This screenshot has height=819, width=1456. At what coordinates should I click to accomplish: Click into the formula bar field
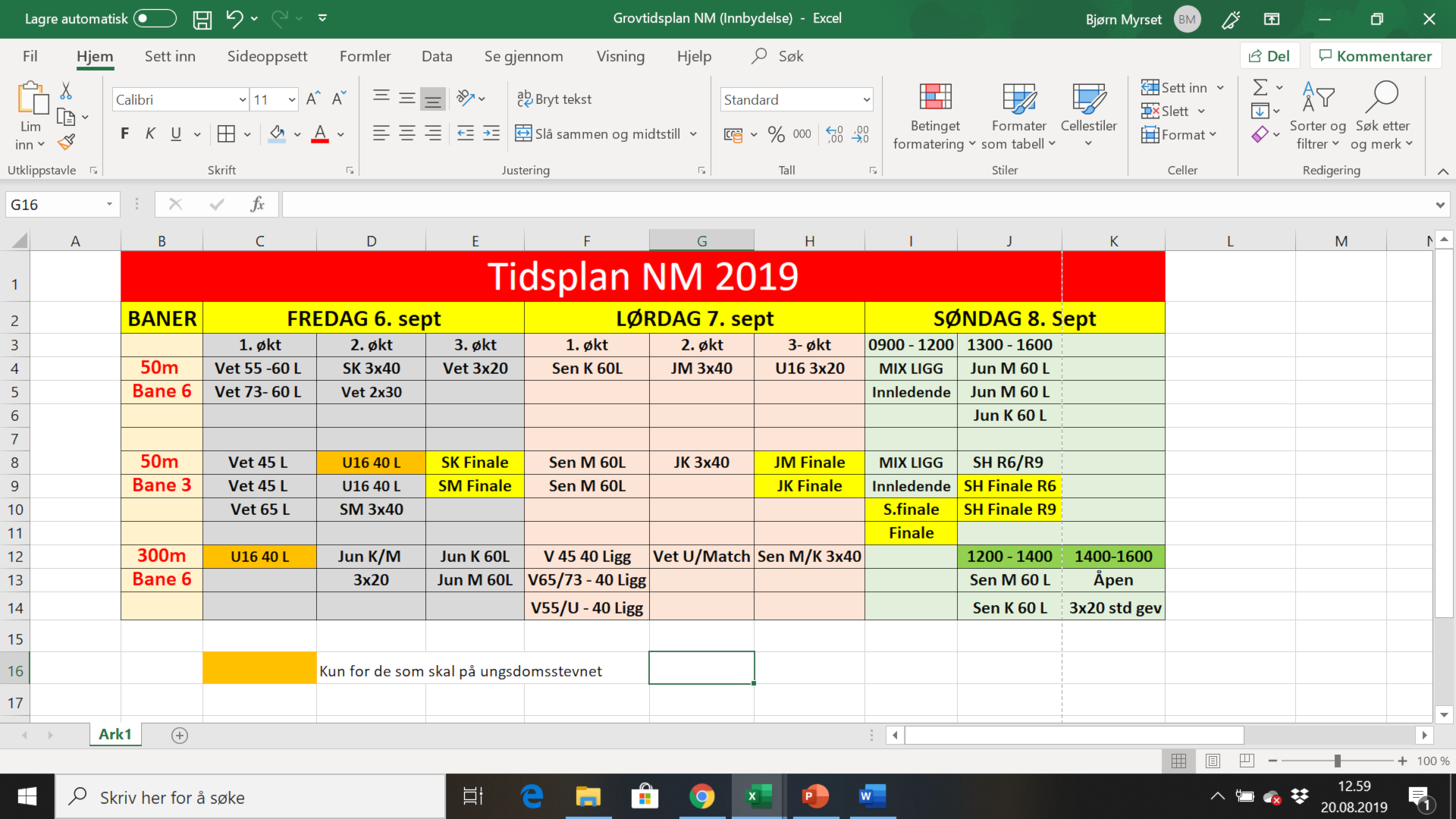click(857, 204)
